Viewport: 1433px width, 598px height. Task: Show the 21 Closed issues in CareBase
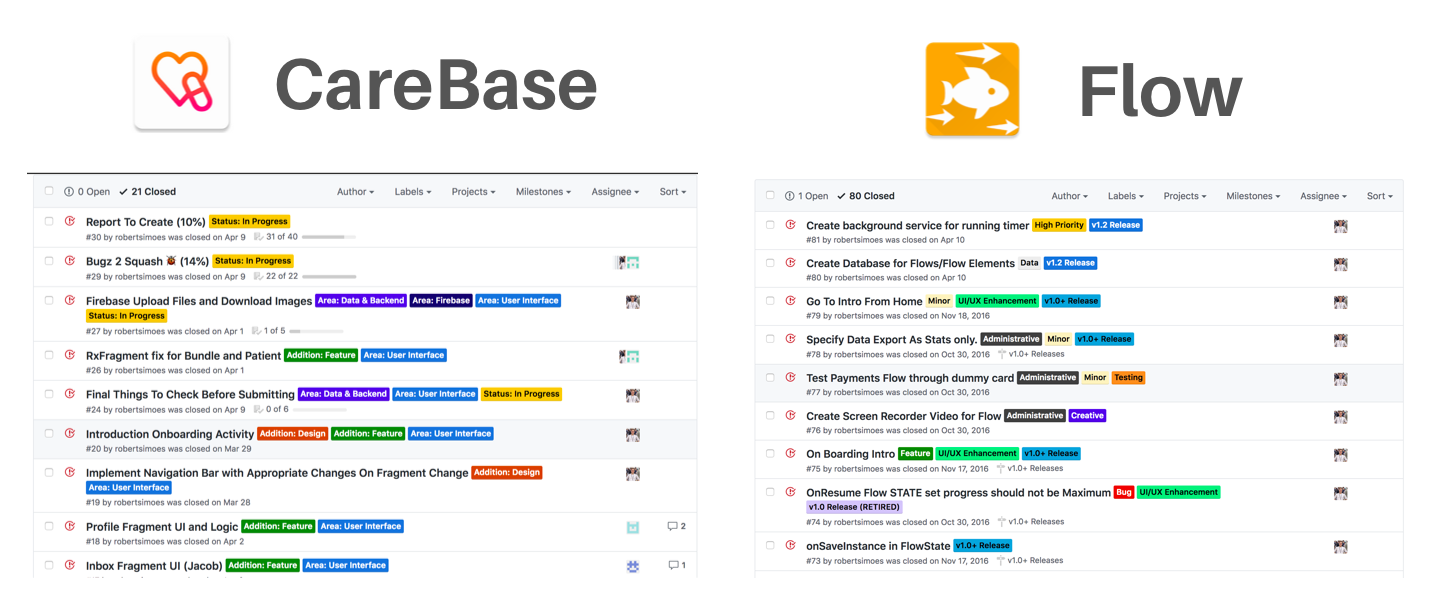click(147, 192)
